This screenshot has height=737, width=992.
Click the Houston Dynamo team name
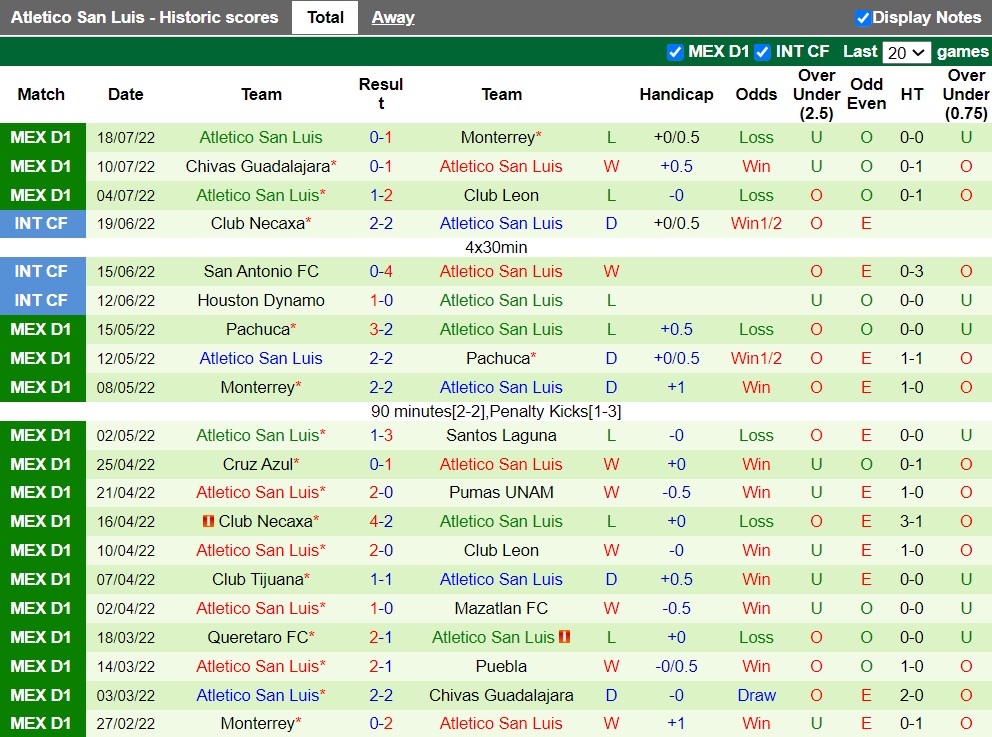coord(261,300)
